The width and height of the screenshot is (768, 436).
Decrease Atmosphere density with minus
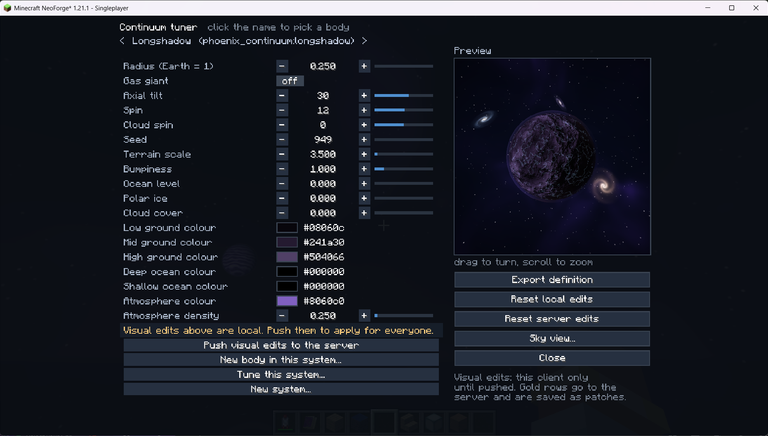[282, 316]
